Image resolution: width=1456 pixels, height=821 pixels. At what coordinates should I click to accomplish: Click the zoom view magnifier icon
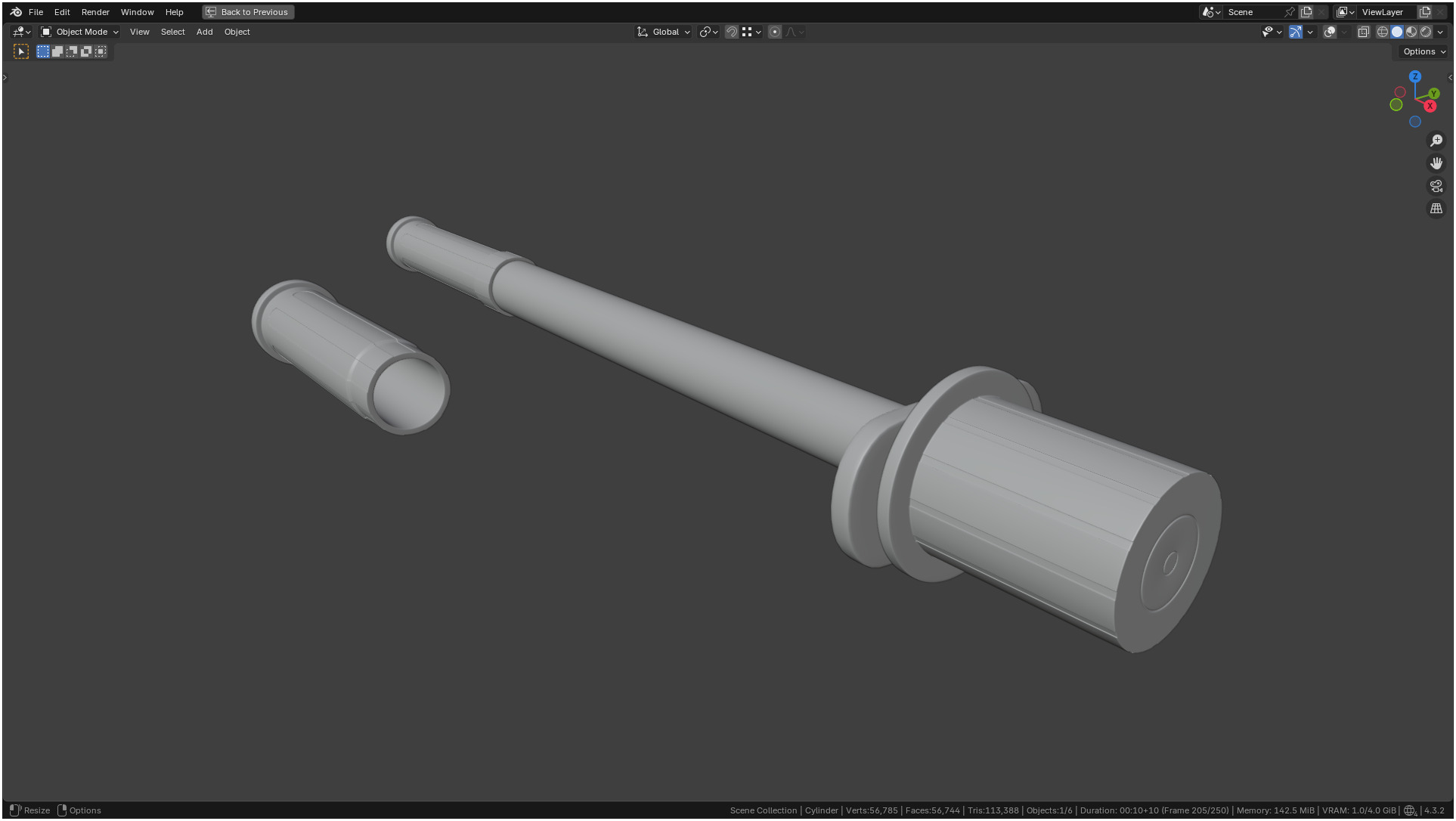pos(1436,141)
